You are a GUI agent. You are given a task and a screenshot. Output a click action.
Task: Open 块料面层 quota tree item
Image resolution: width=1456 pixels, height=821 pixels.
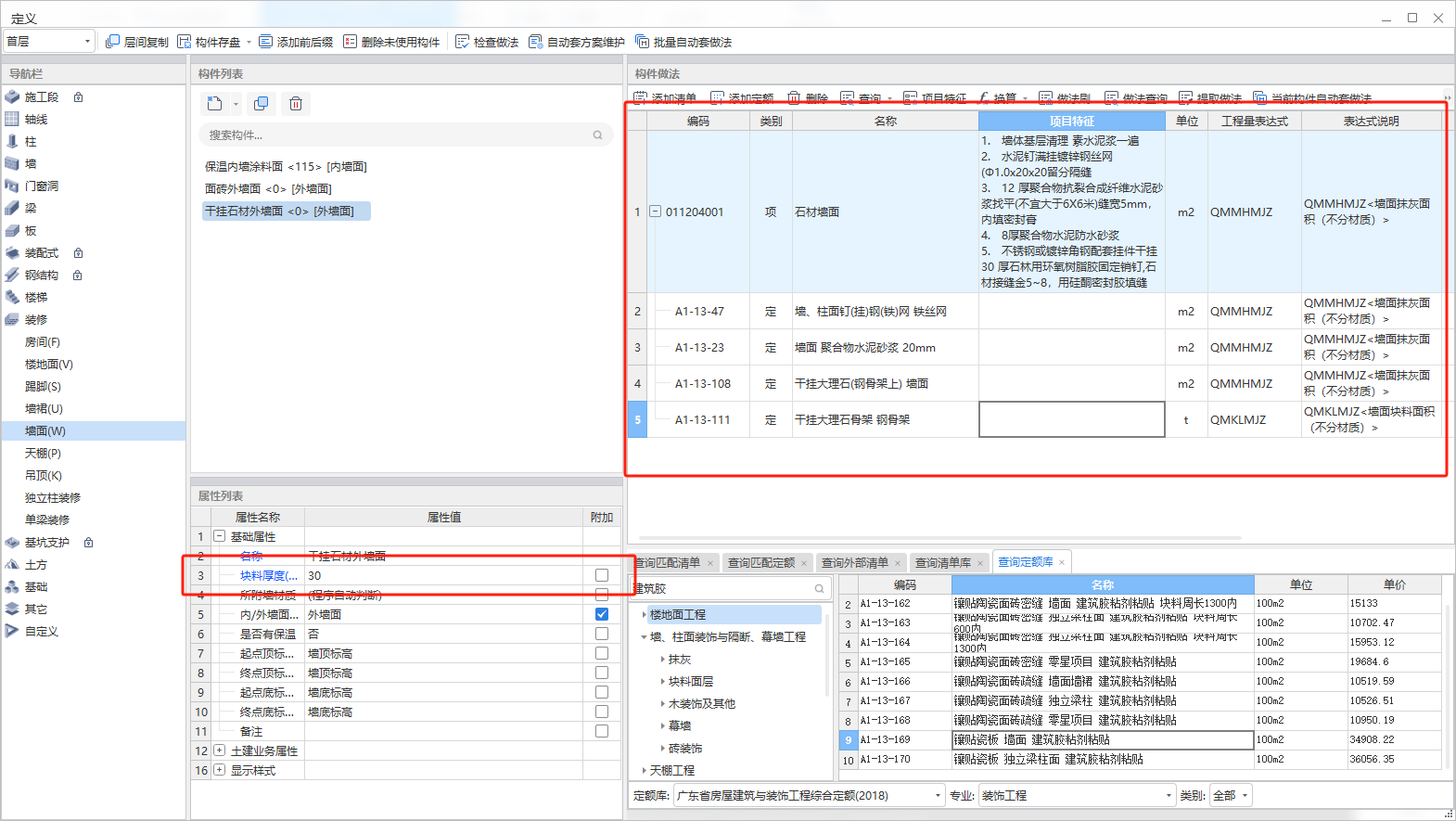coord(690,682)
